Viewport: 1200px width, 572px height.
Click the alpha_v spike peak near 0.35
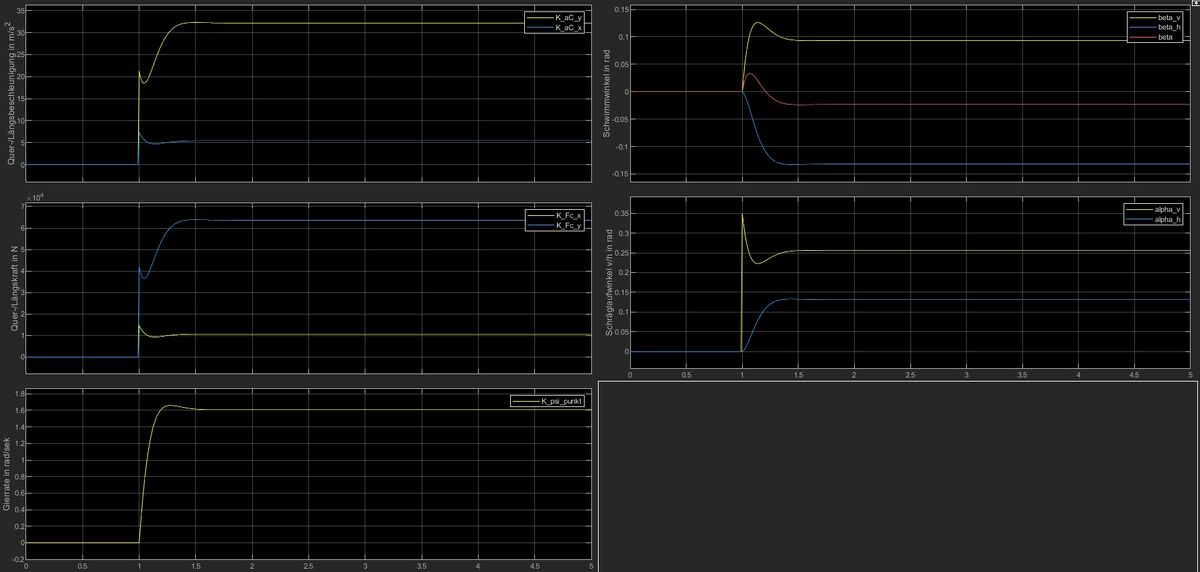(x=742, y=214)
